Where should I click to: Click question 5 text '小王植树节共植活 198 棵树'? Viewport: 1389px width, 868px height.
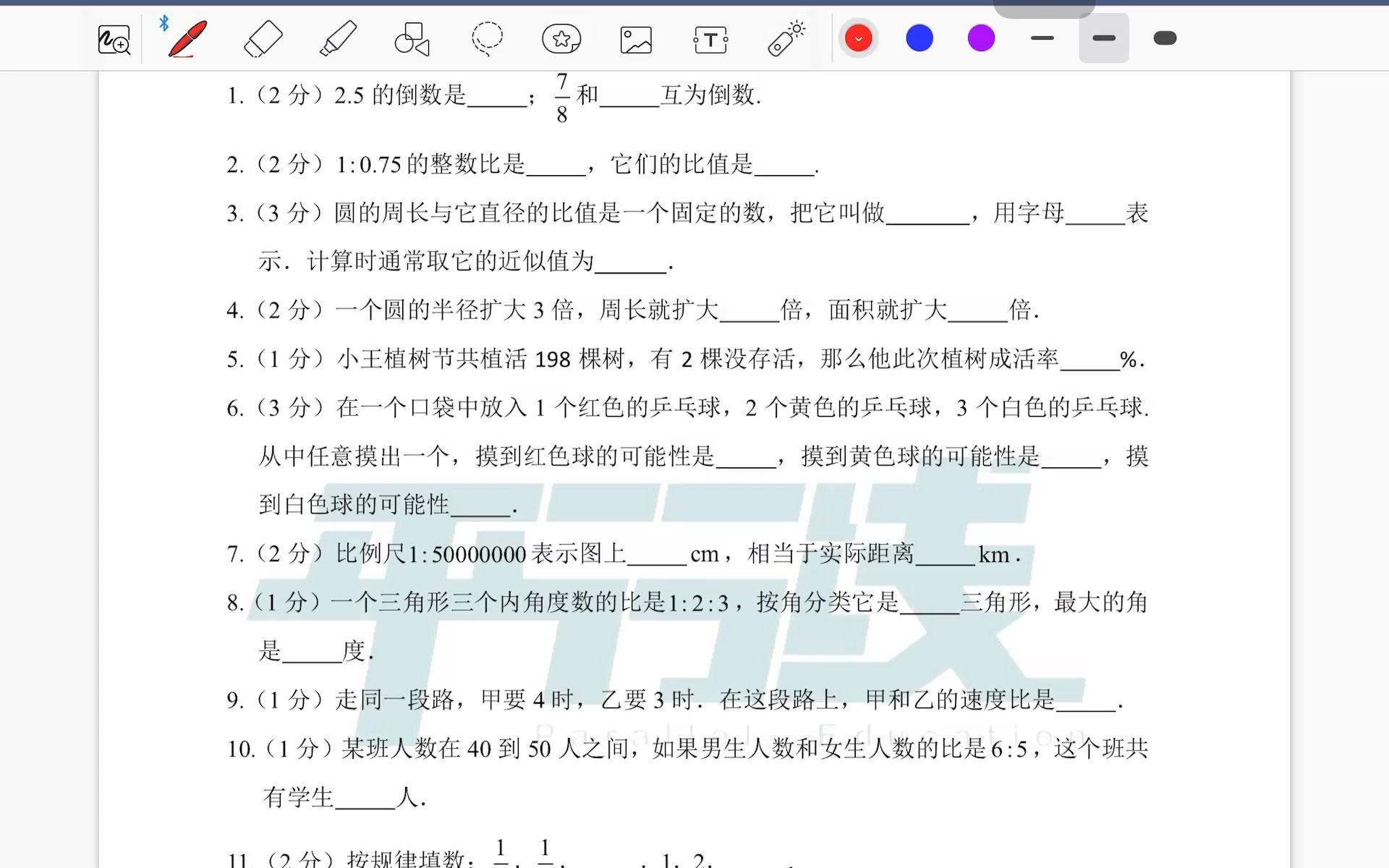tap(481, 359)
